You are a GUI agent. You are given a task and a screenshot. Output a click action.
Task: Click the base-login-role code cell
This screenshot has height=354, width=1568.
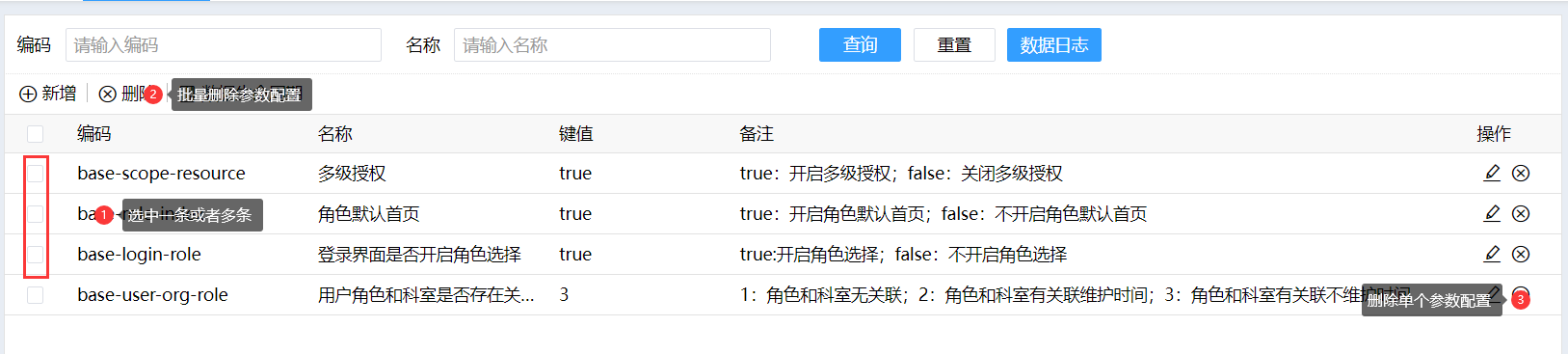coord(139,255)
